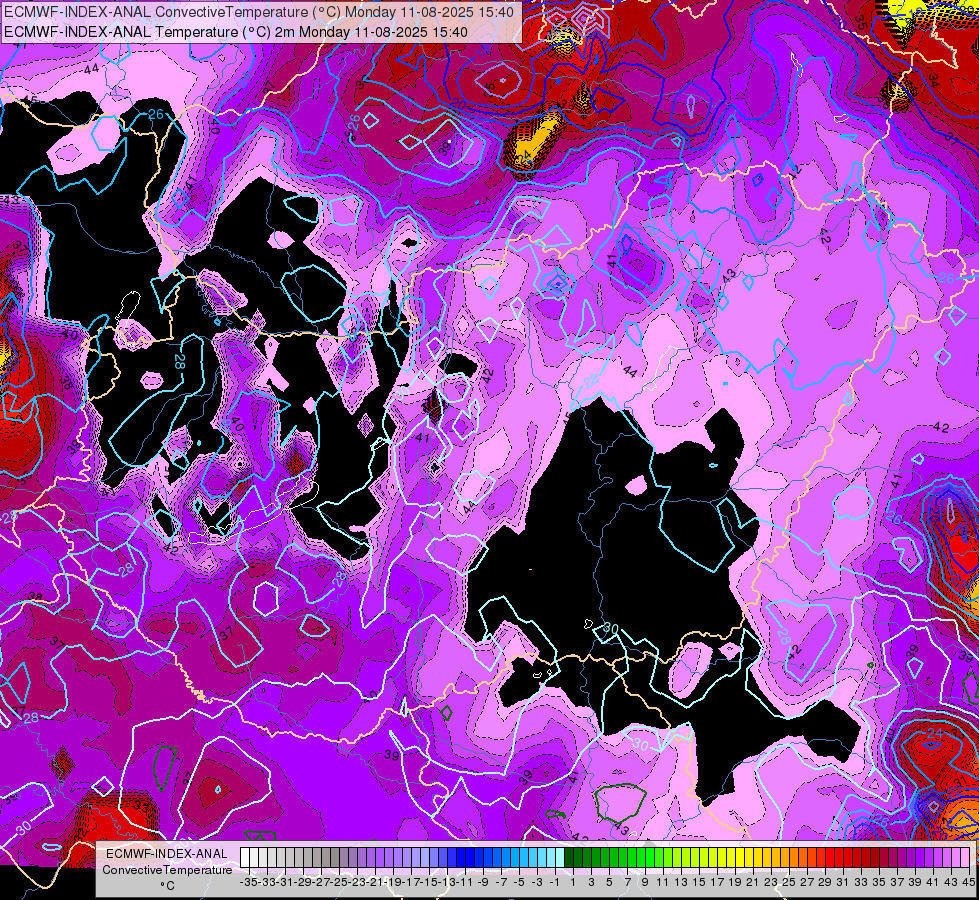Pick the red swatch above 31
Screen dimensions: 979x900
click(839, 857)
